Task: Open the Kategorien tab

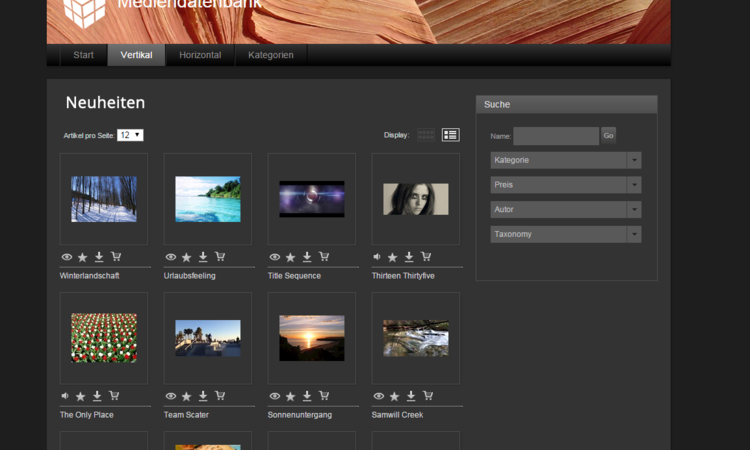Action: point(271,55)
